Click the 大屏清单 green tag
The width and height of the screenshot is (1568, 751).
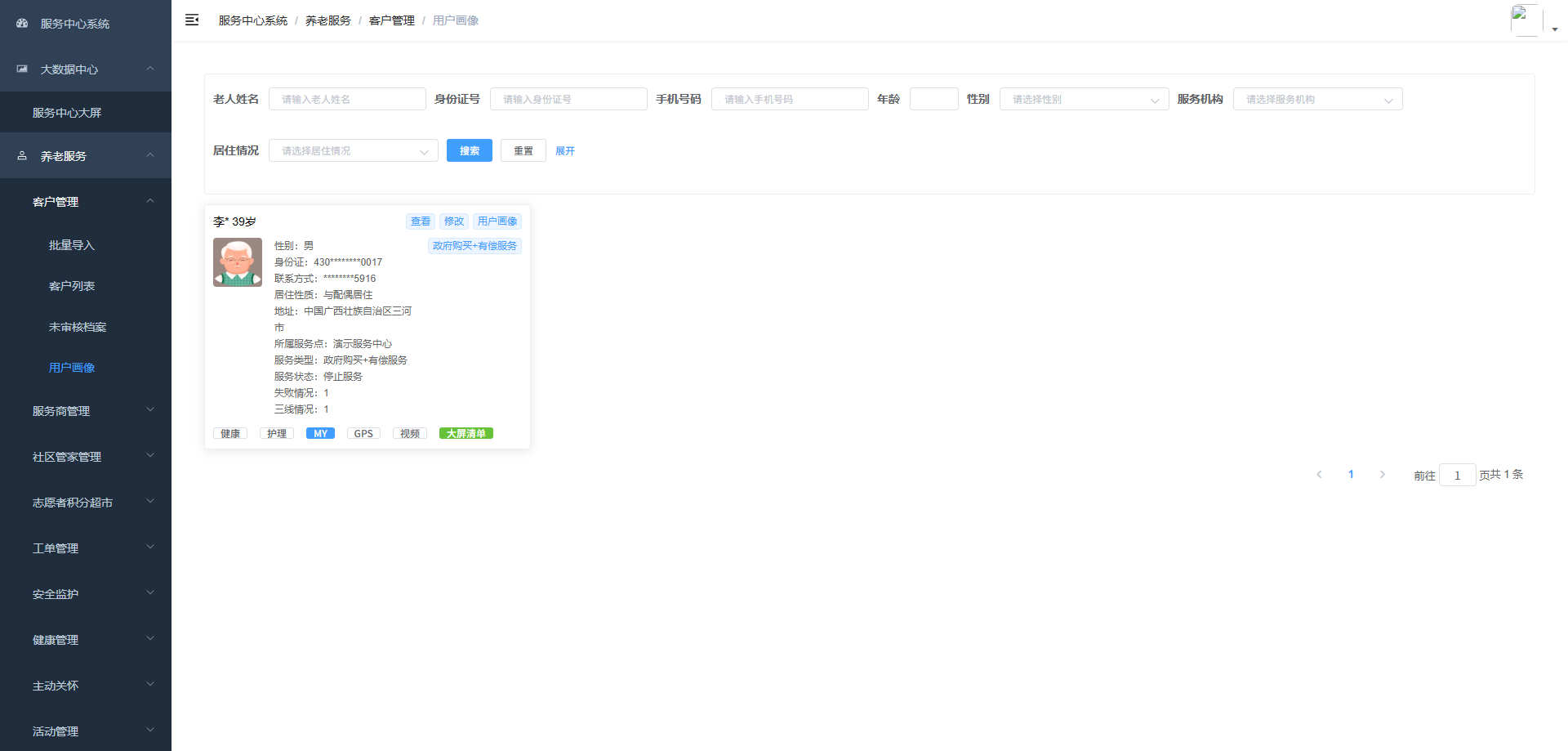pyautogui.click(x=466, y=433)
